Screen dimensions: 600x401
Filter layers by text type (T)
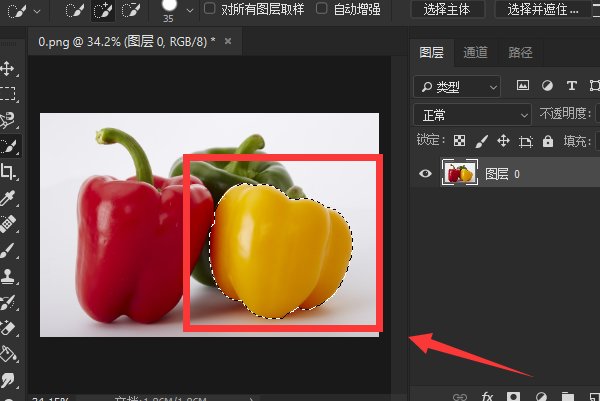(572, 85)
